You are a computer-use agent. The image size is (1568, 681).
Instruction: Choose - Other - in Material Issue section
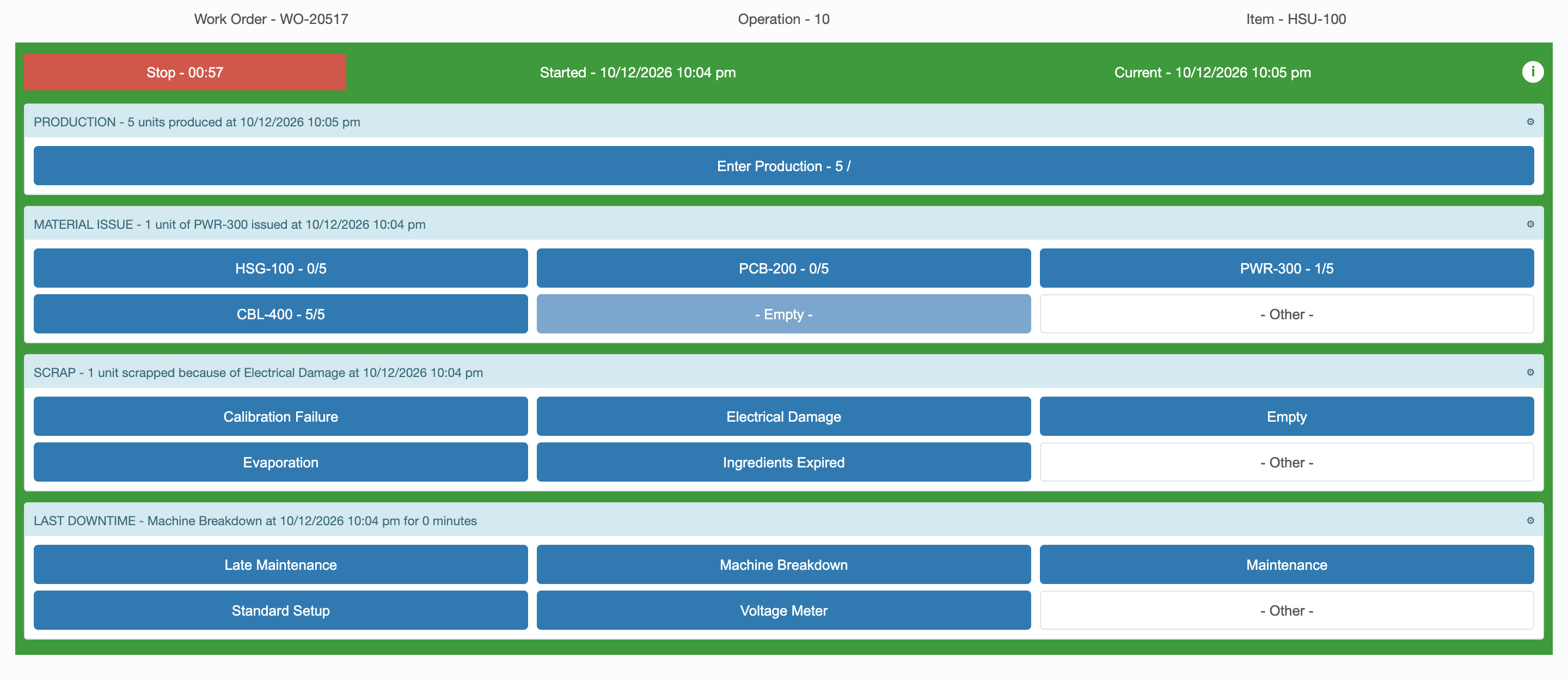click(x=1286, y=314)
